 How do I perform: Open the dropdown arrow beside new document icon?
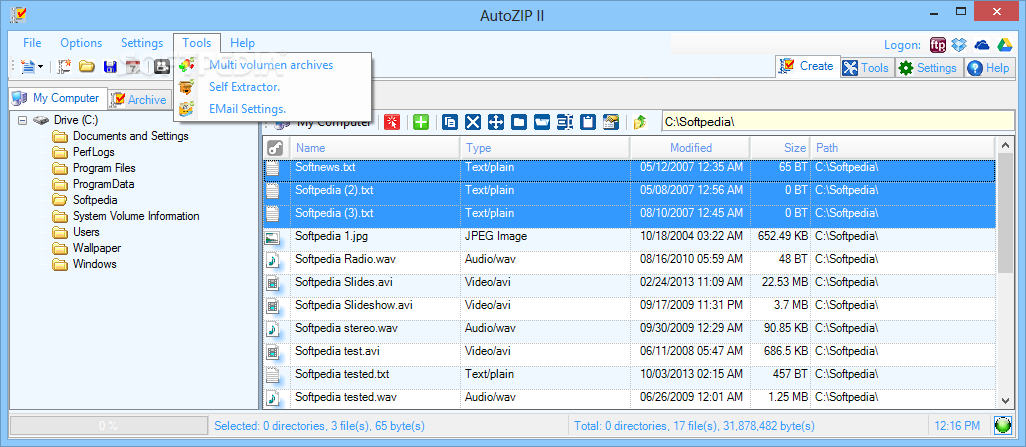pyautogui.click(x=41, y=67)
